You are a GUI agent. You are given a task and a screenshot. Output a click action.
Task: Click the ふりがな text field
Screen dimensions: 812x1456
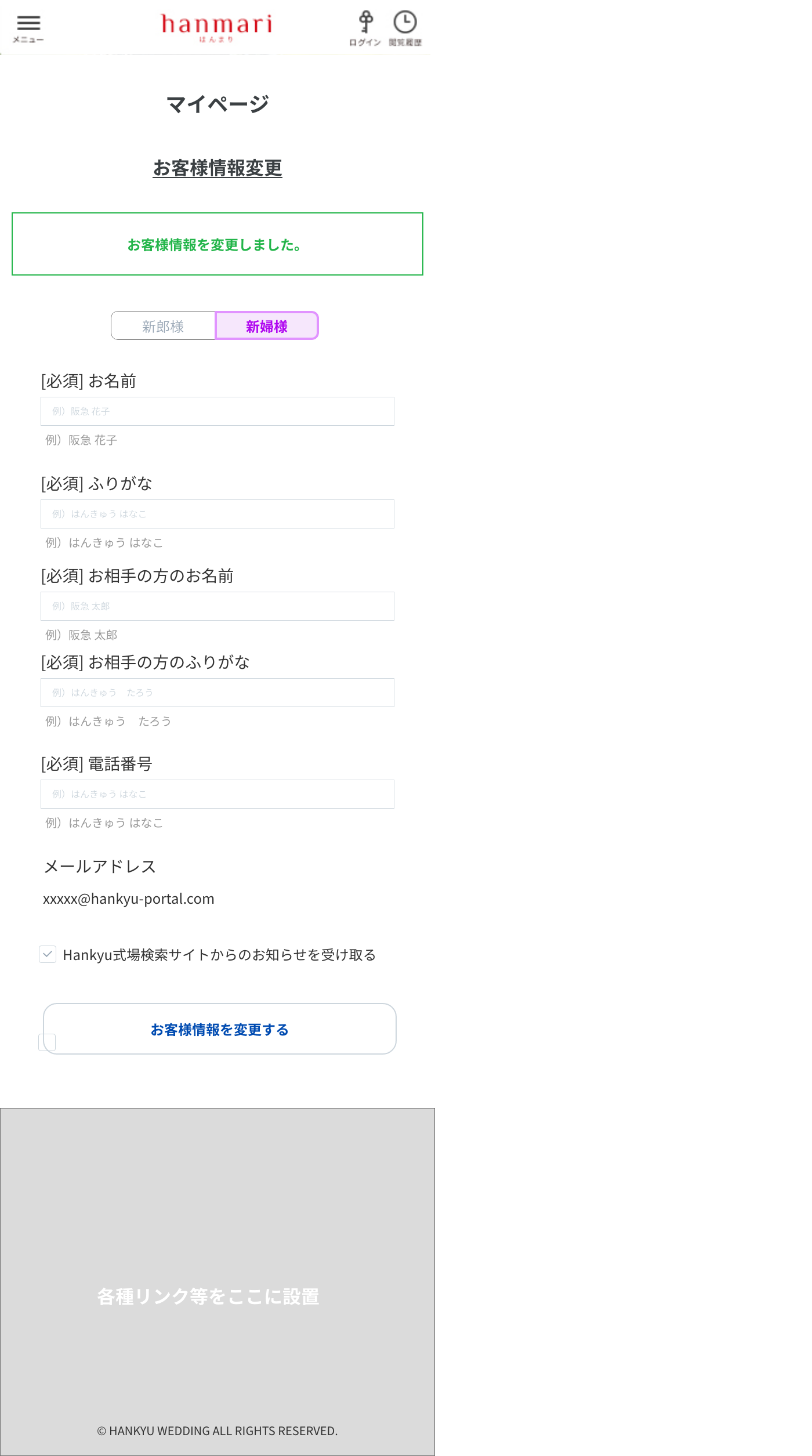pos(217,514)
